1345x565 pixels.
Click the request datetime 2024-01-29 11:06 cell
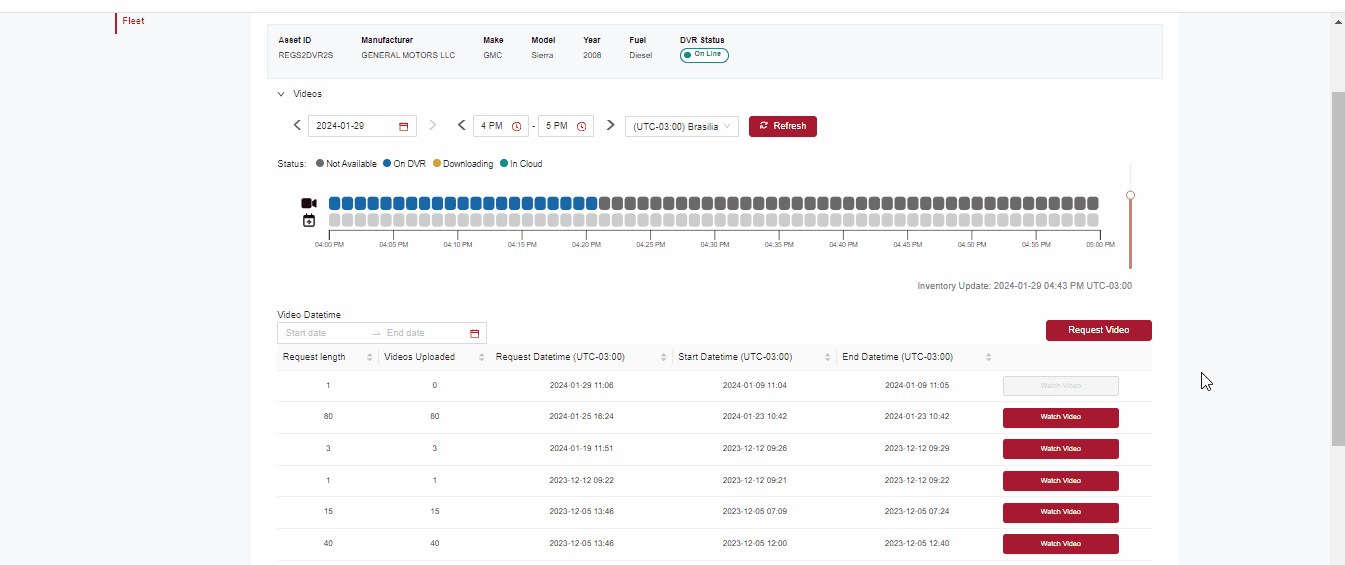pos(581,385)
